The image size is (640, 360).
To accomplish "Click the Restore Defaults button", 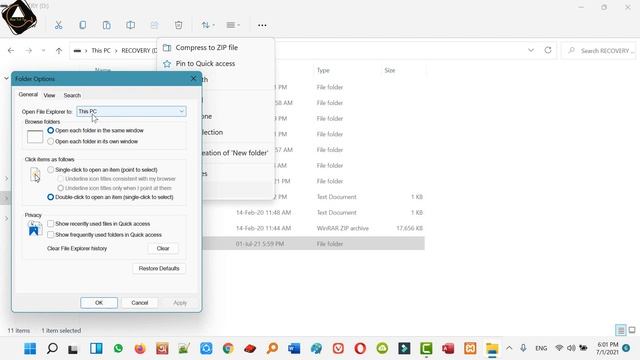I will tap(159, 268).
